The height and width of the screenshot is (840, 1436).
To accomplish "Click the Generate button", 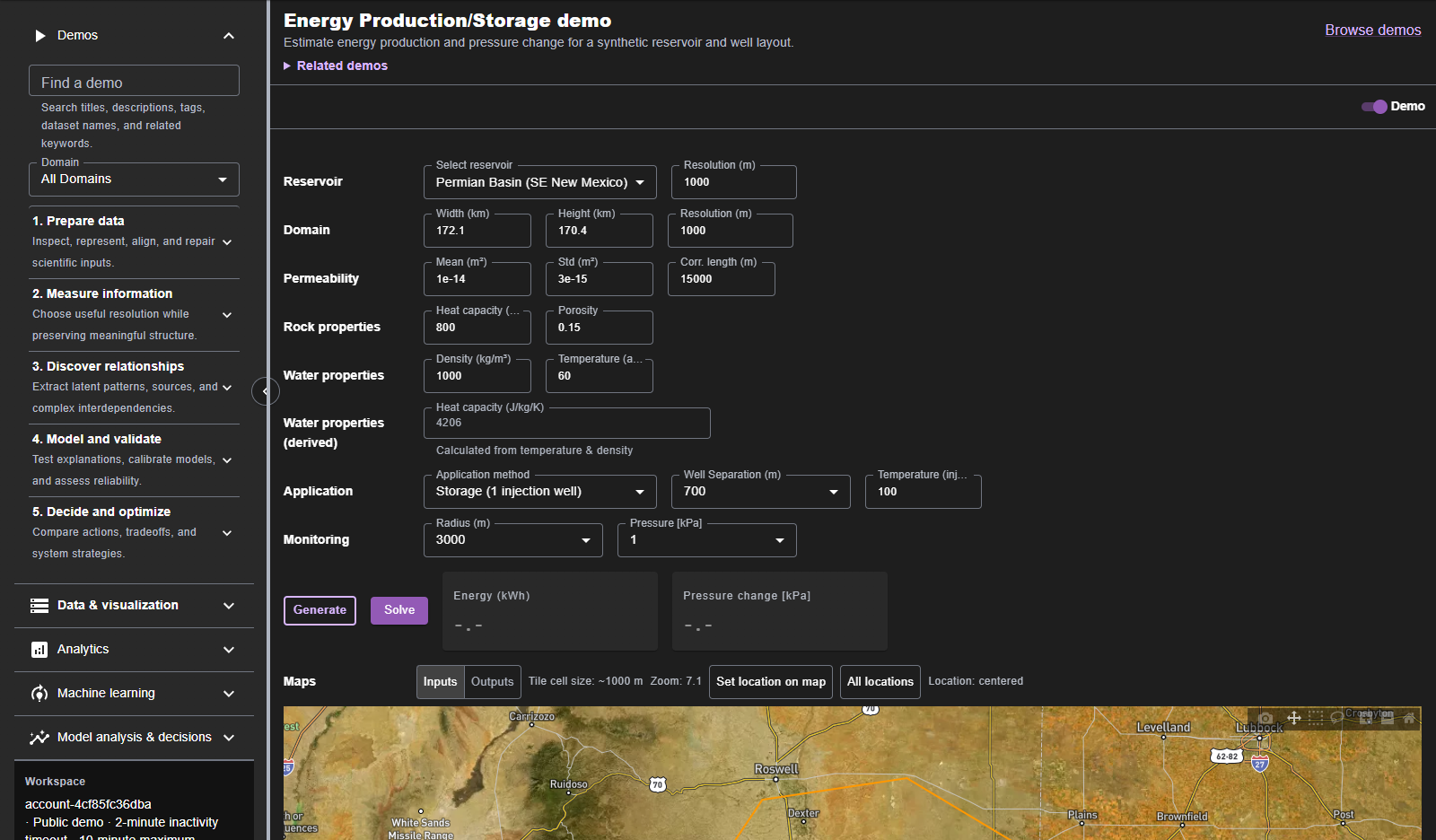I will (x=320, y=610).
